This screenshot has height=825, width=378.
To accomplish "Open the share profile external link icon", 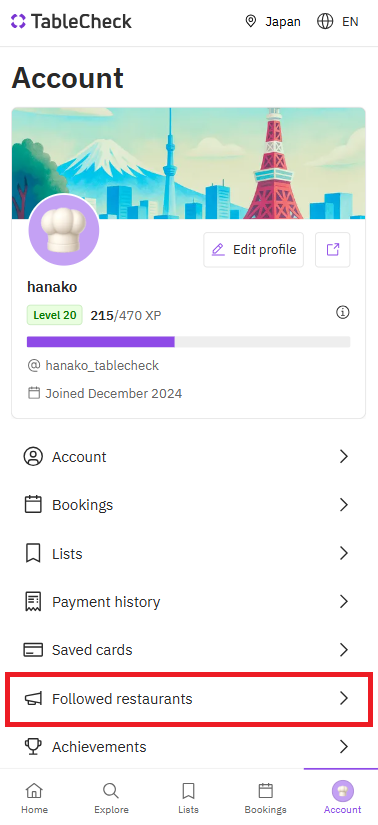I will [332, 249].
